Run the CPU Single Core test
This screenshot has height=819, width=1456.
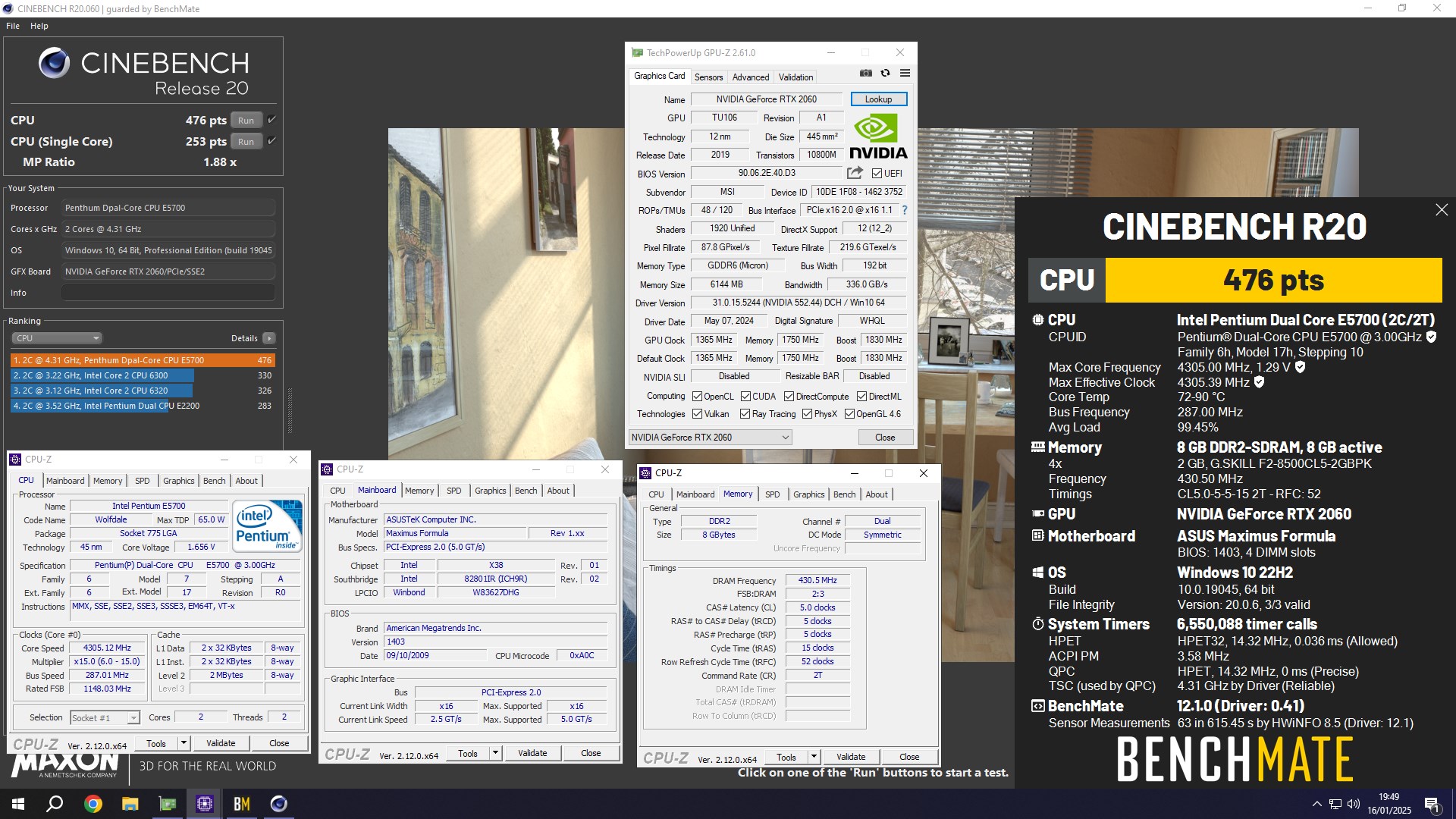point(246,141)
